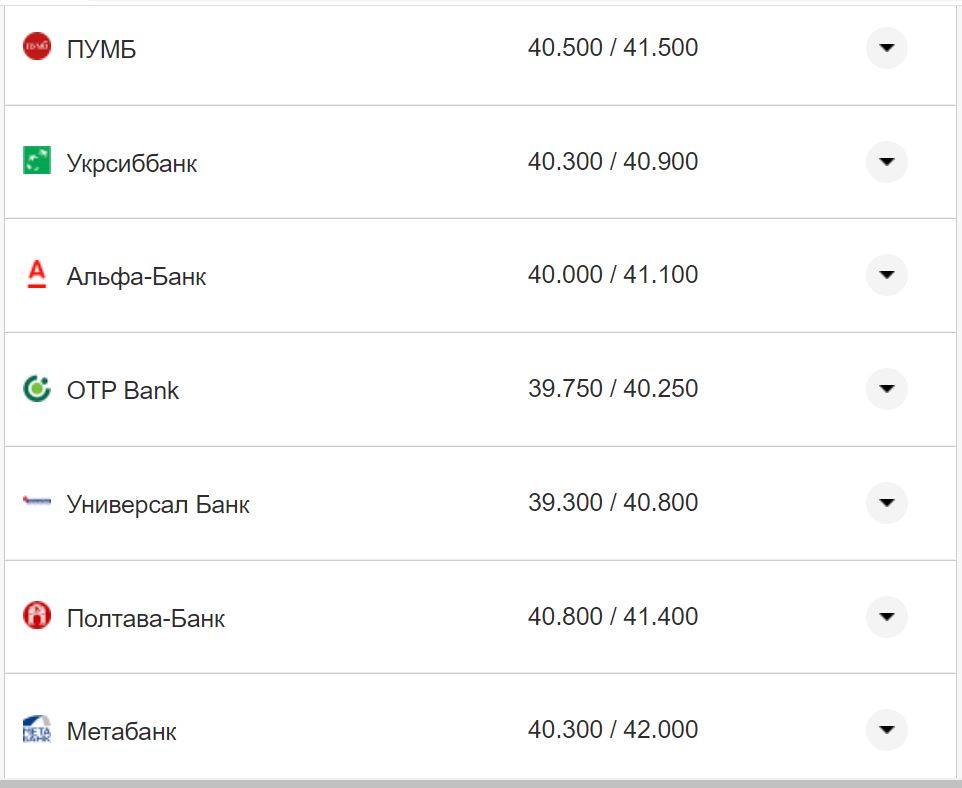The width and height of the screenshot is (962, 788).
Task: Click OTP Bank rate 39.750 / 40.250
Action: pos(612,388)
